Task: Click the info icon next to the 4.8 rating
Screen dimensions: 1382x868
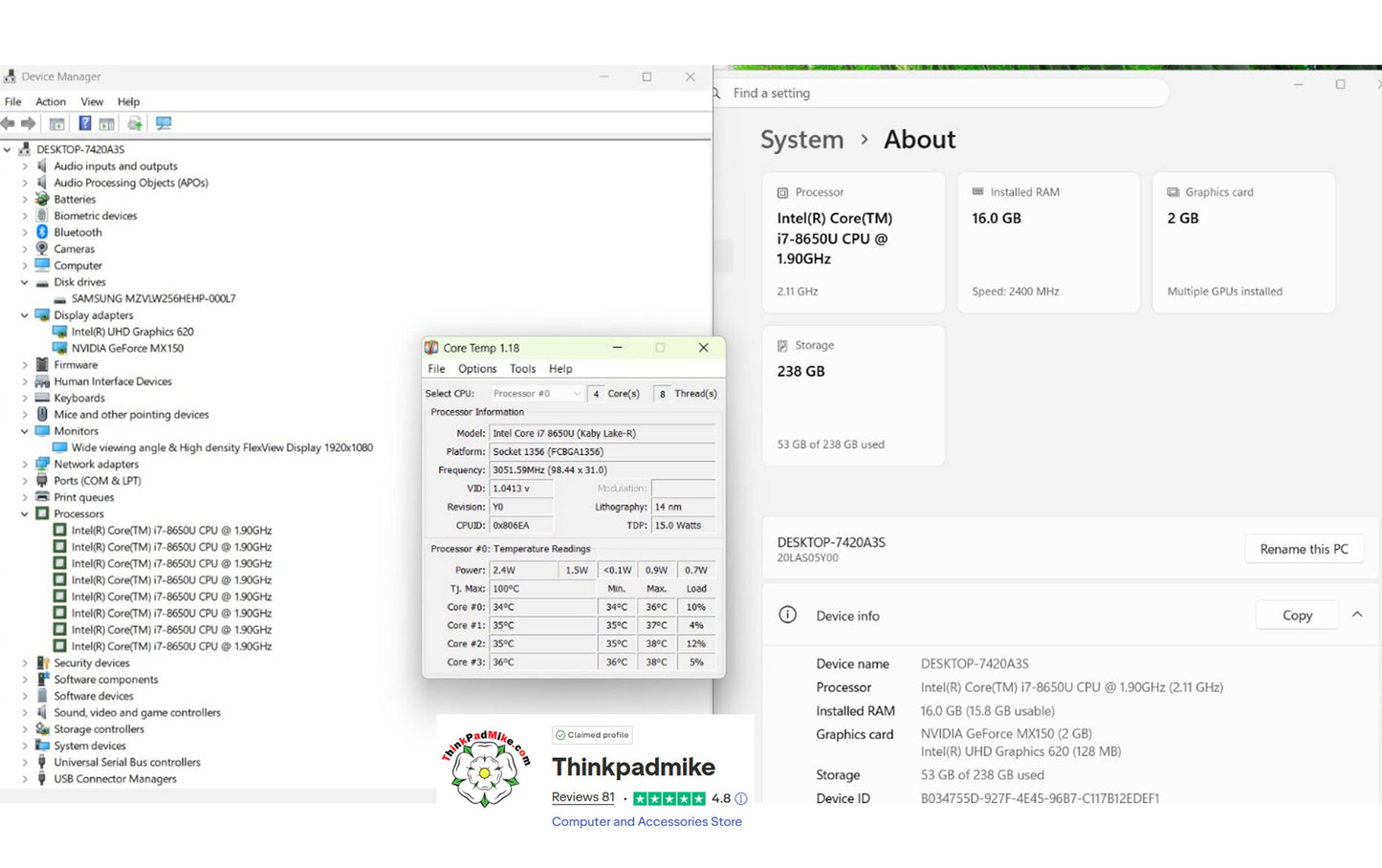Action: coord(741,798)
